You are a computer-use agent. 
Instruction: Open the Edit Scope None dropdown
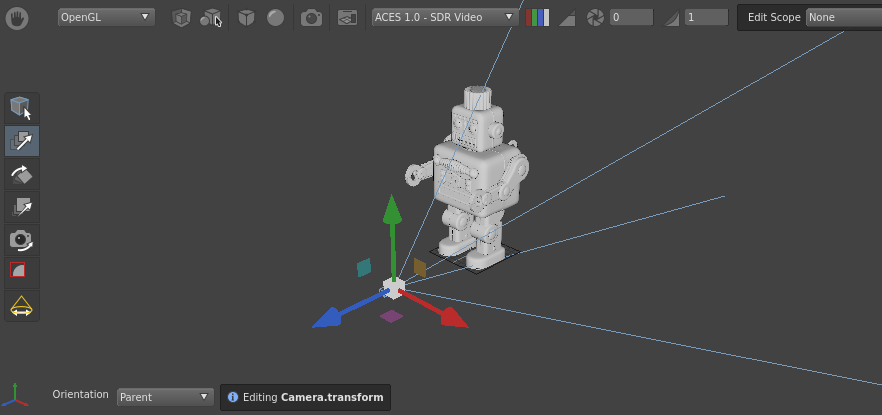(x=844, y=17)
